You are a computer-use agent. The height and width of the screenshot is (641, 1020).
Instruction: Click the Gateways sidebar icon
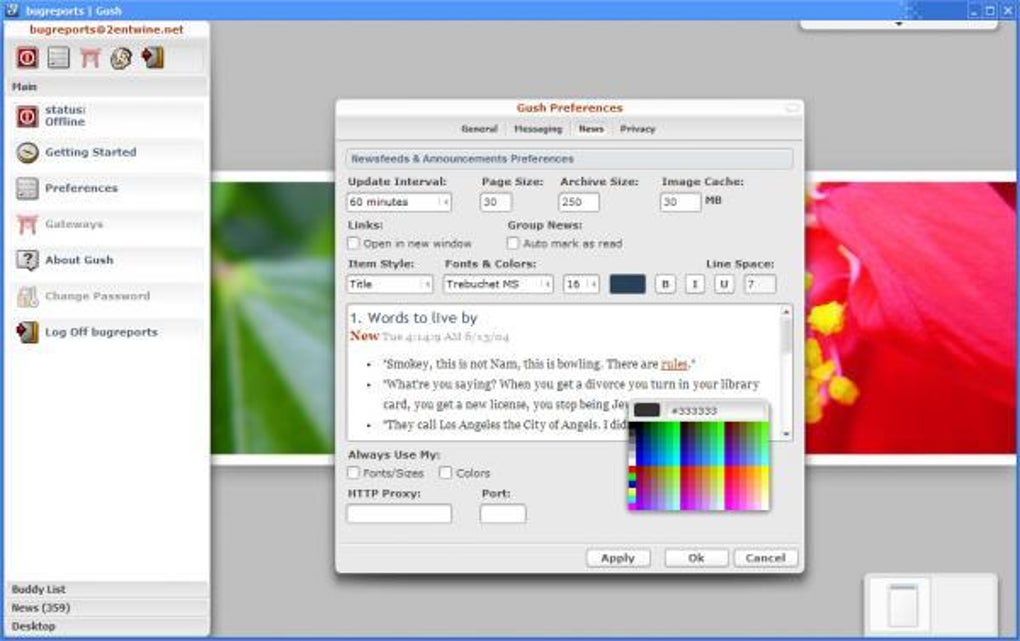(x=27, y=225)
